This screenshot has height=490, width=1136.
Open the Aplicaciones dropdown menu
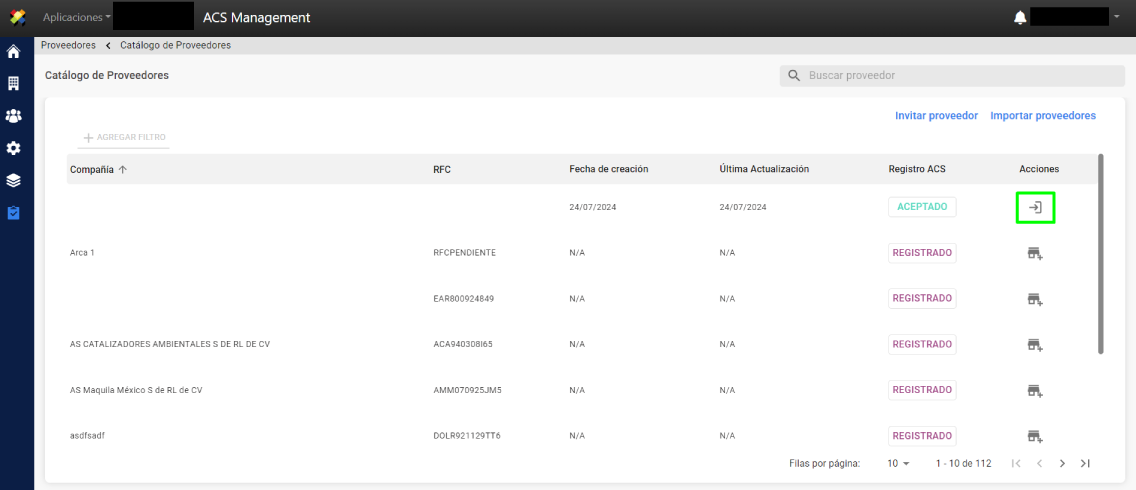tap(77, 17)
